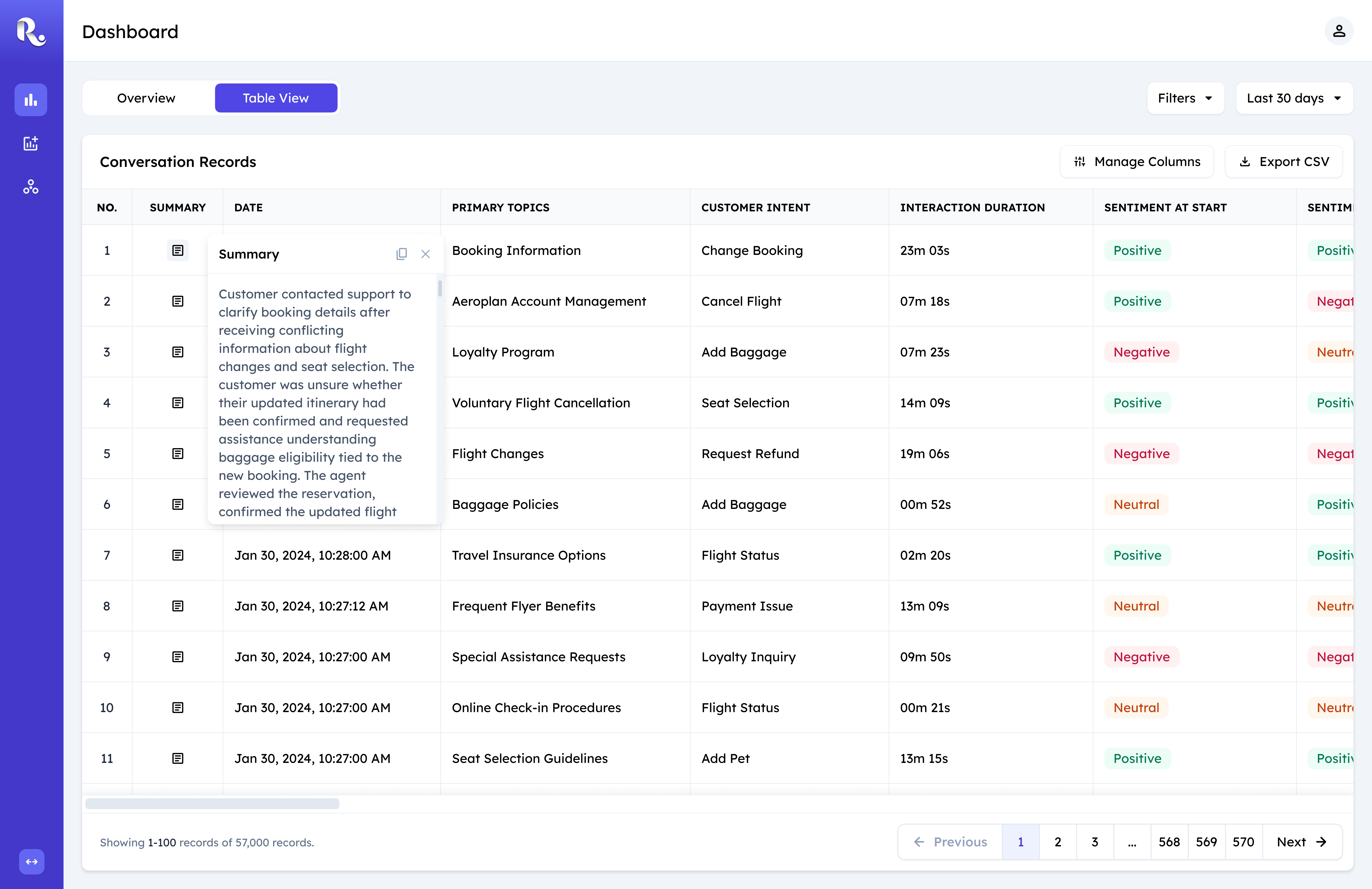Expand the sidebar with the arrows icon
The height and width of the screenshot is (889, 1372).
coord(32,861)
